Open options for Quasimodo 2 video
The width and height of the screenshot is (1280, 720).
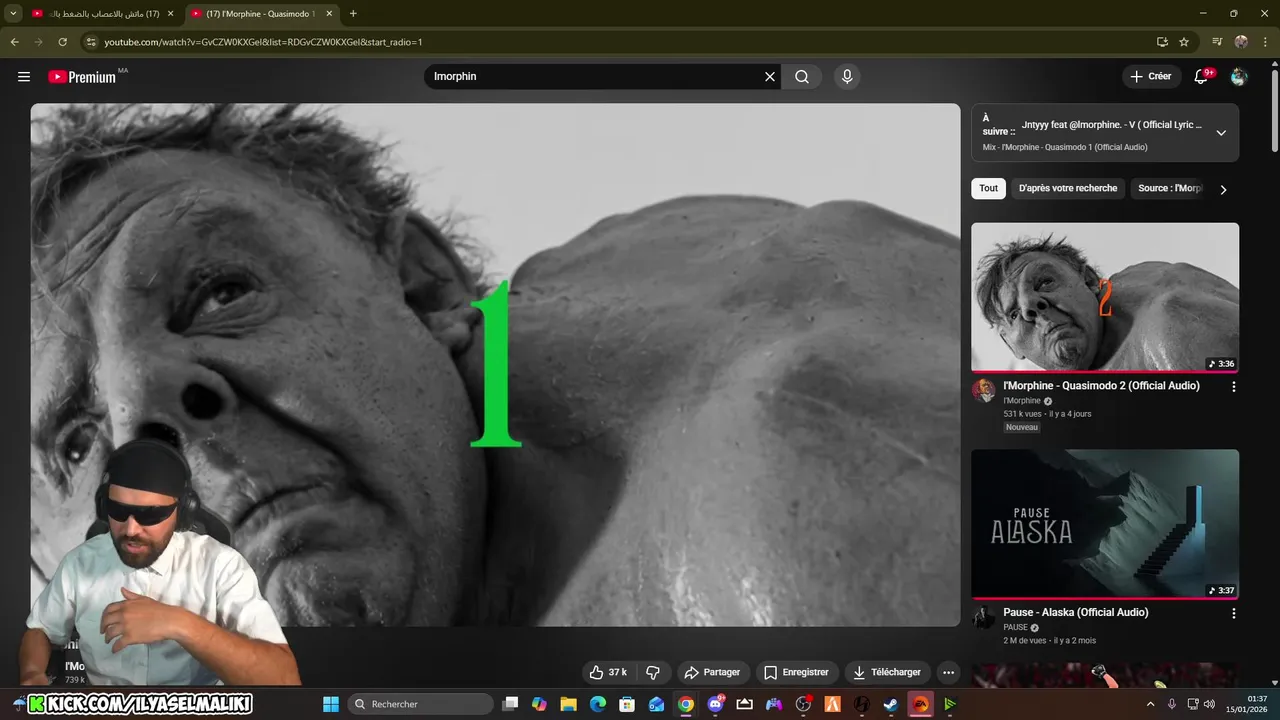(1233, 386)
